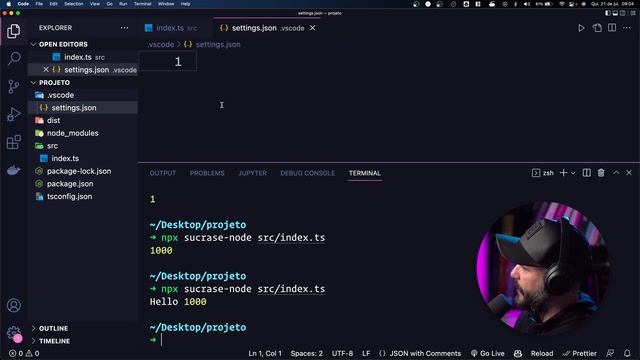Open the View menu in menu bar
Viewport: 640px width, 360px height.
tap(95, 4)
